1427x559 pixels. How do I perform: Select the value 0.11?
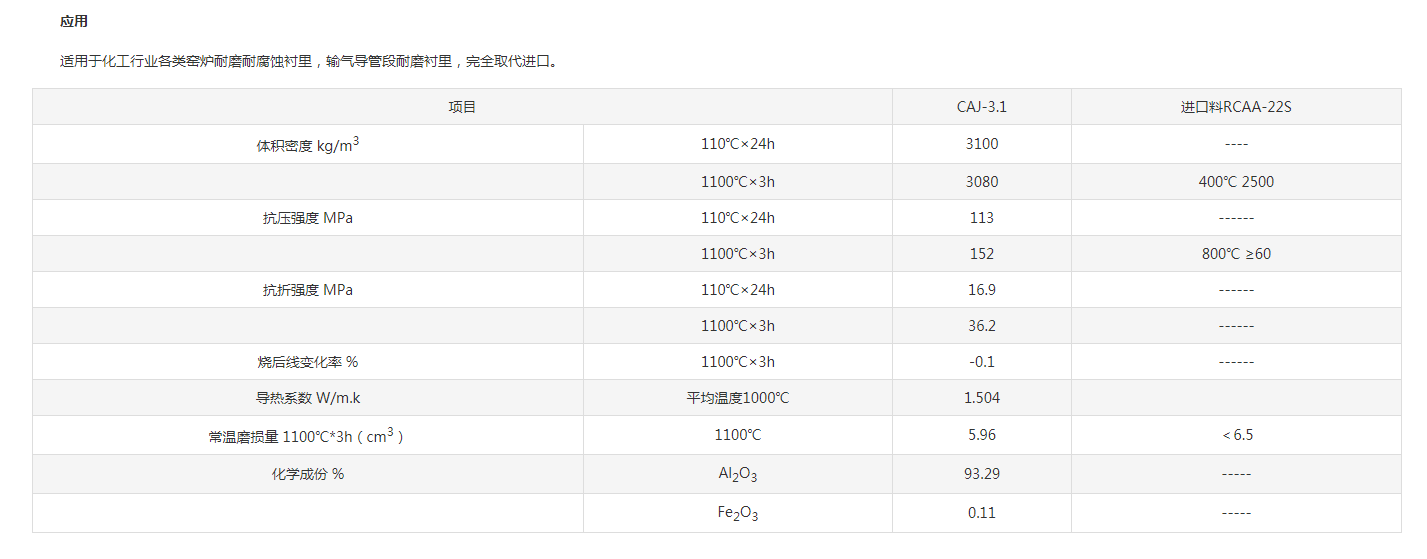click(x=982, y=513)
